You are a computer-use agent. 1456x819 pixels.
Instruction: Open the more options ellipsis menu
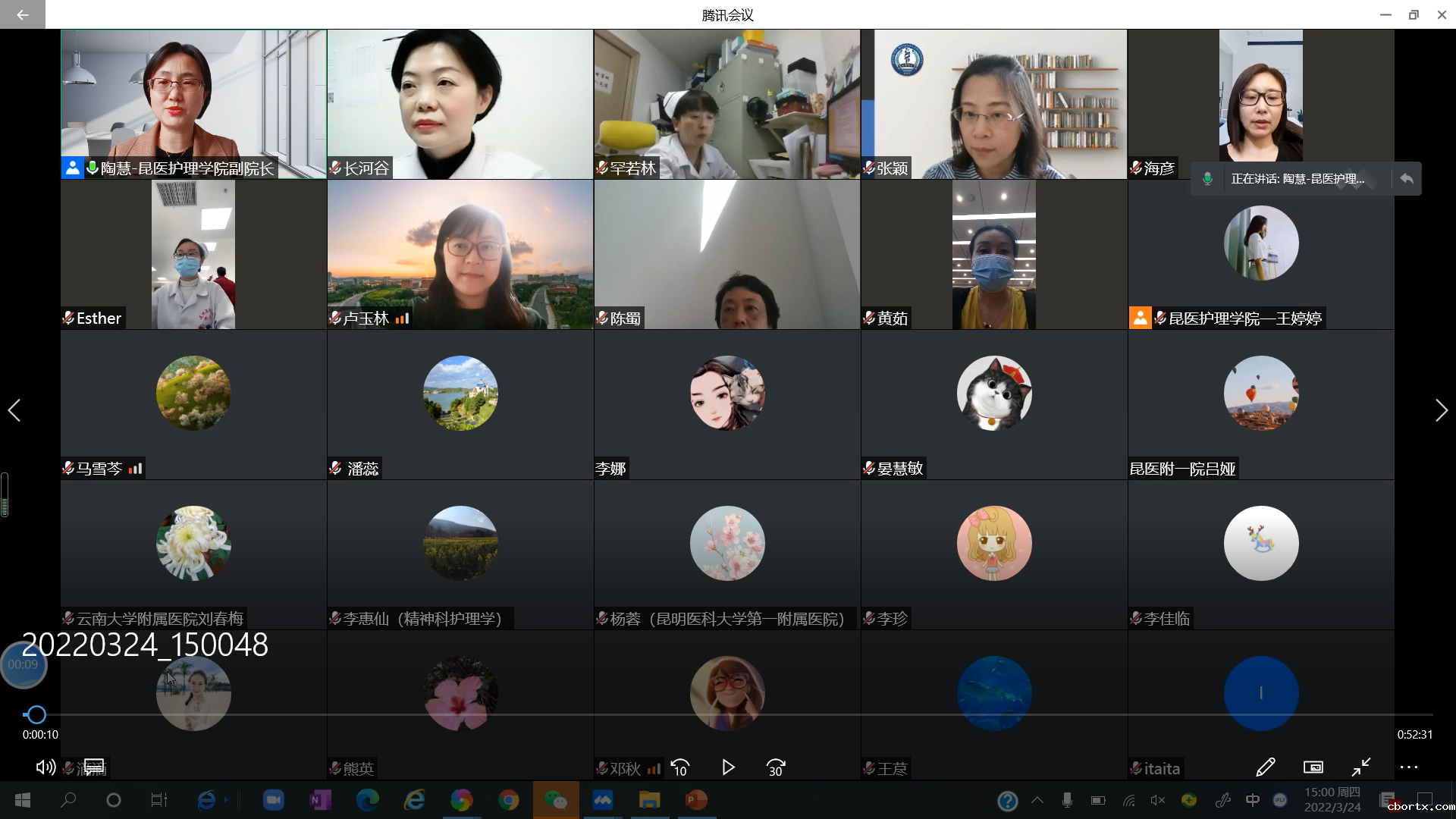(1409, 767)
